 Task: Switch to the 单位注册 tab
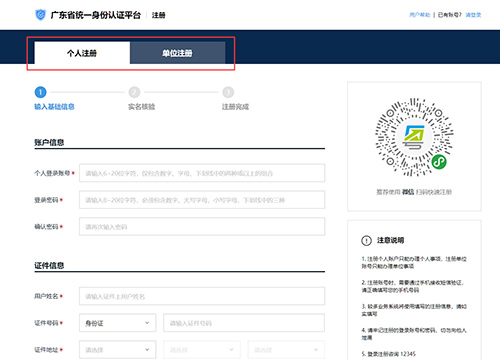pyautogui.click(x=177, y=53)
